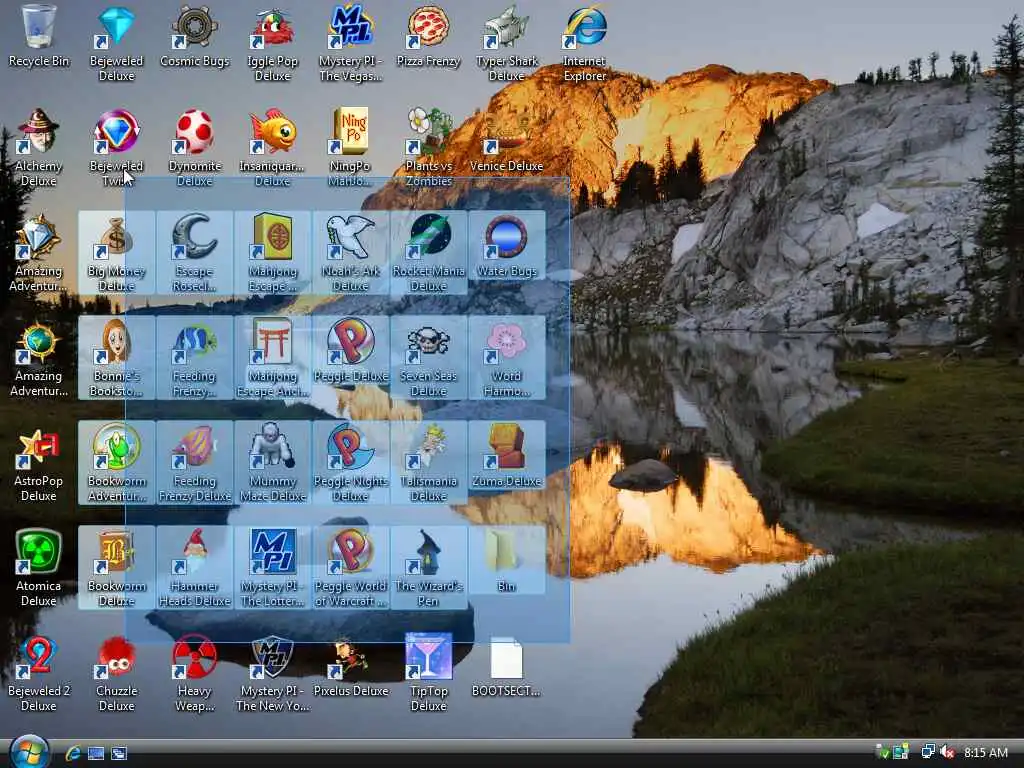Image resolution: width=1024 pixels, height=768 pixels.
Task: Select the Talismania Deluxe shortcut
Action: click(x=428, y=462)
